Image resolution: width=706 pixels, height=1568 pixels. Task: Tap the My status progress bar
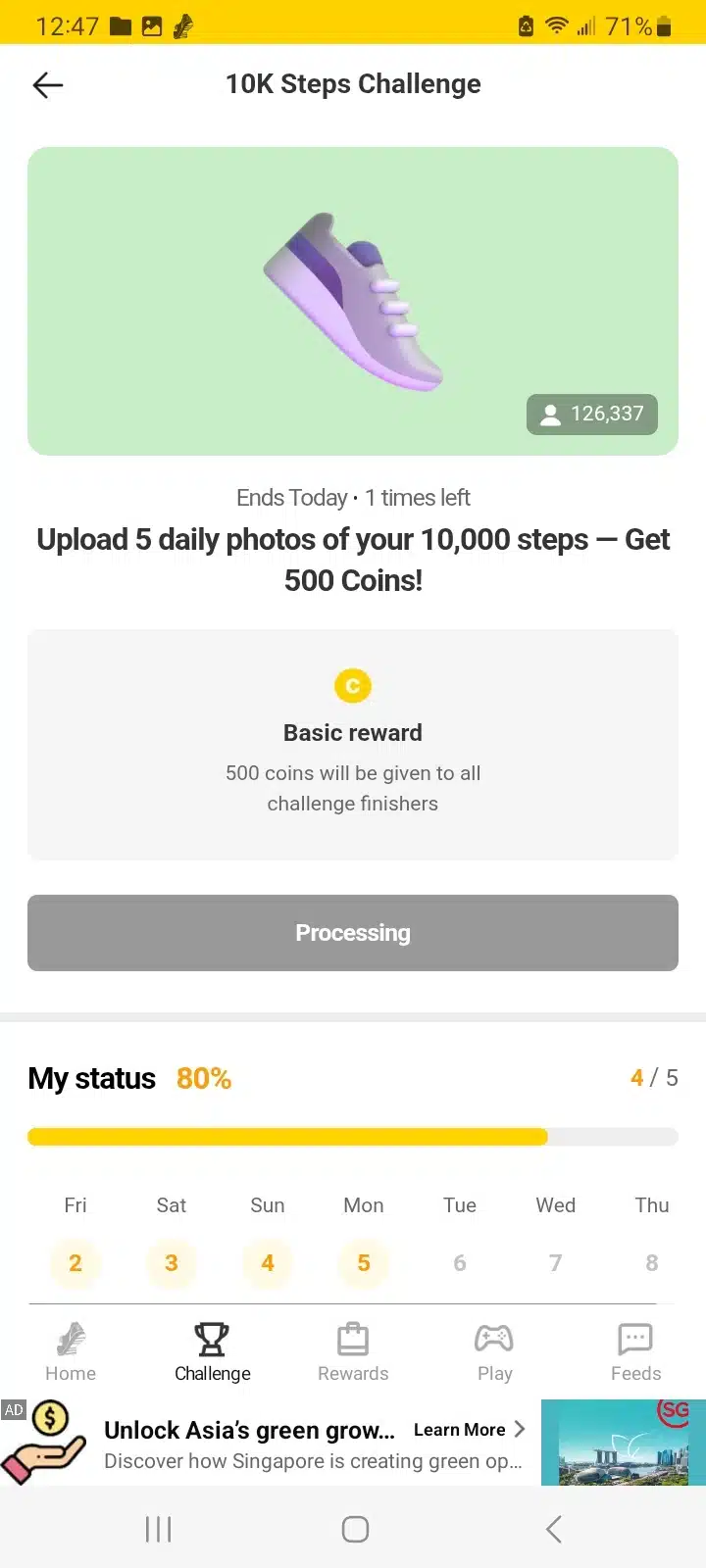click(353, 1137)
